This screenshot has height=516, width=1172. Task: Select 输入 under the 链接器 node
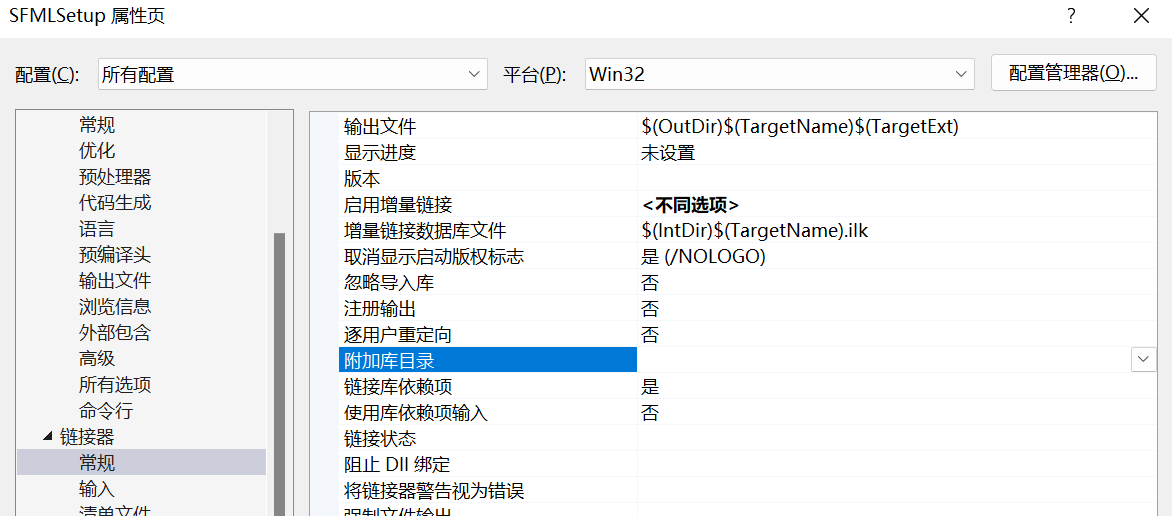[97, 489]
